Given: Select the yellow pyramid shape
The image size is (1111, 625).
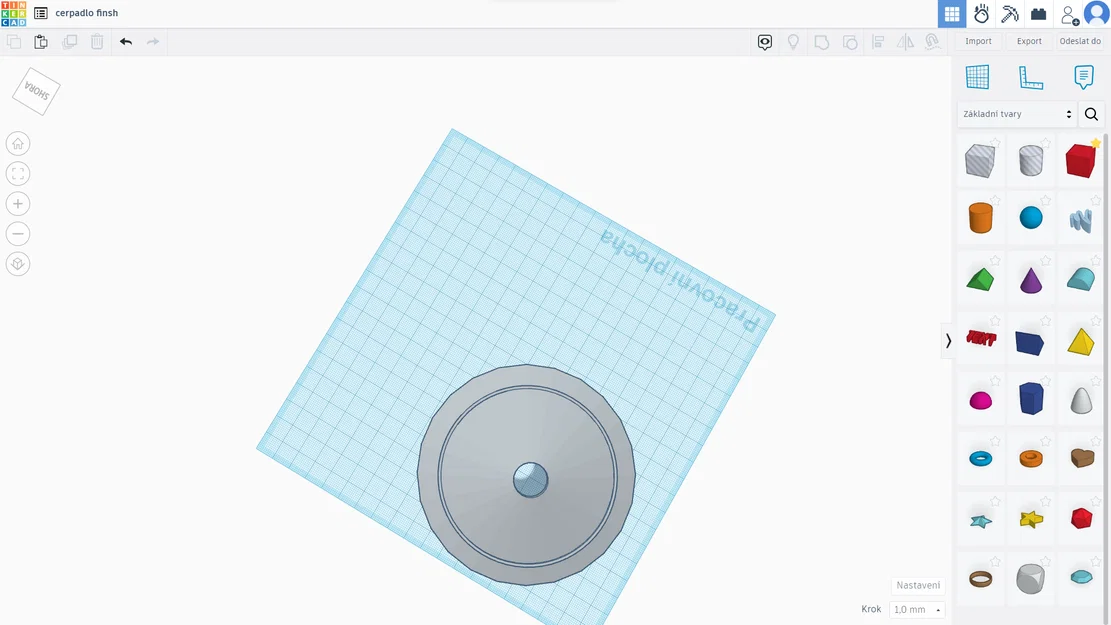Looking at the screenshot, I should click(1081, 341).
